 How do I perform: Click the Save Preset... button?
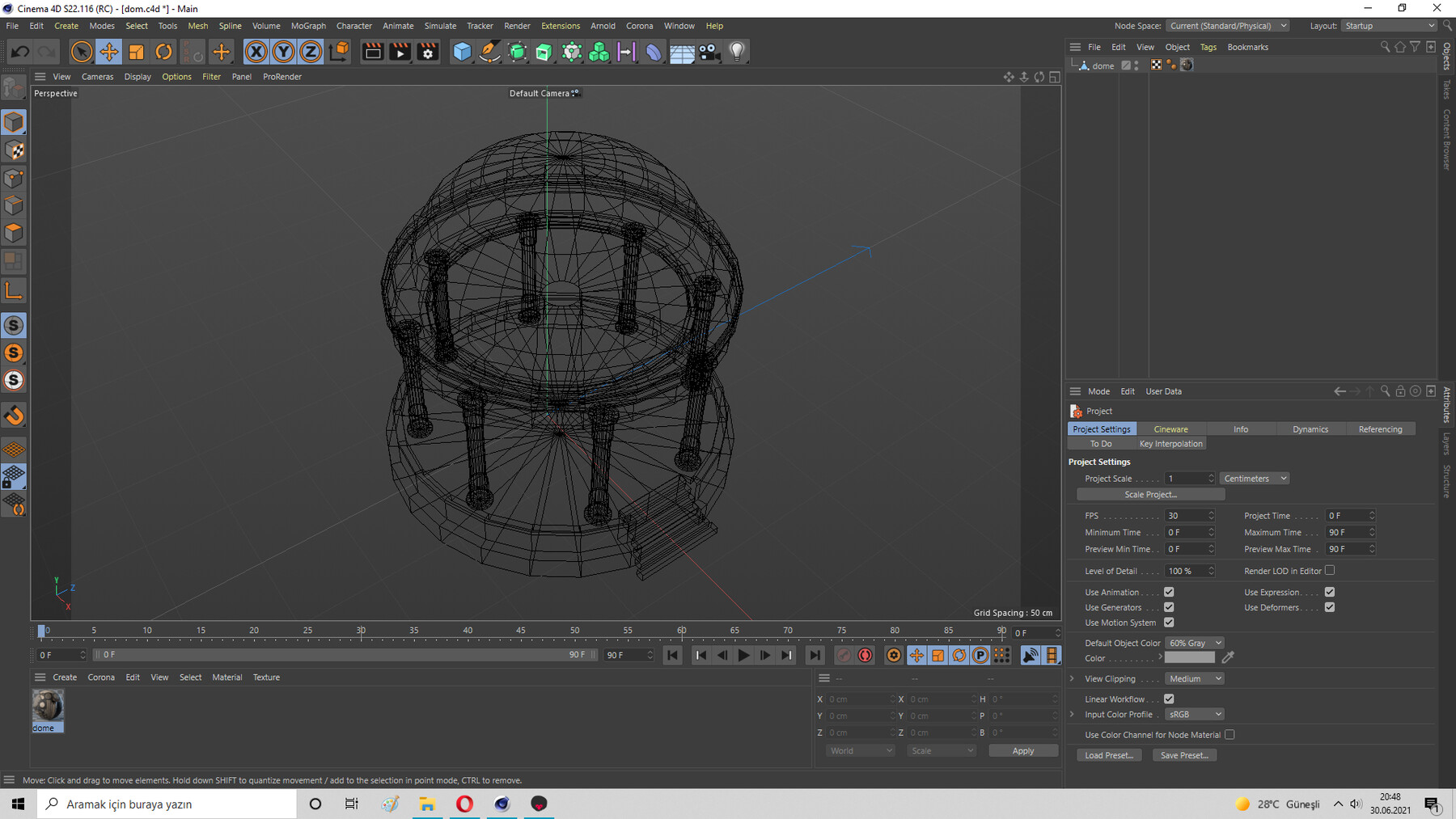[1184, 755]
